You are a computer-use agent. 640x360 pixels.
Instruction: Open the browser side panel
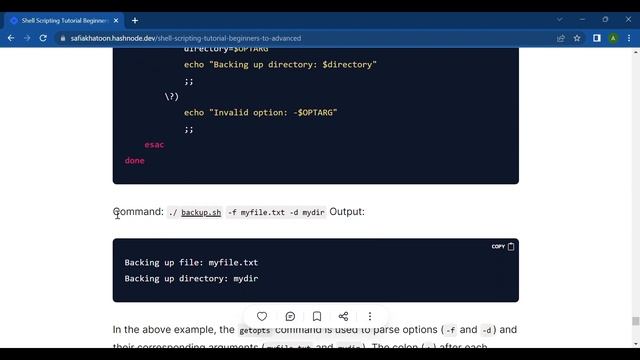(597, 38)
